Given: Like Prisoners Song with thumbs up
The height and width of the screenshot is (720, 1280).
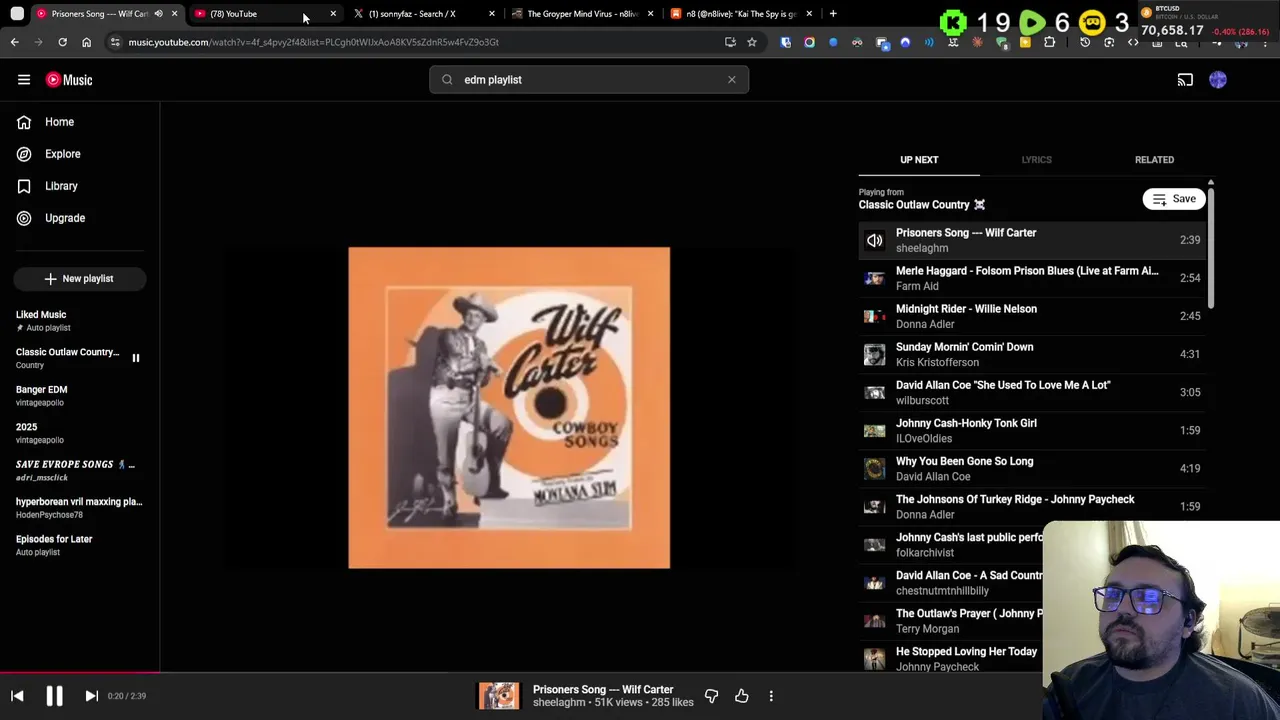Looking at the screenshot, I should (741, 696).
